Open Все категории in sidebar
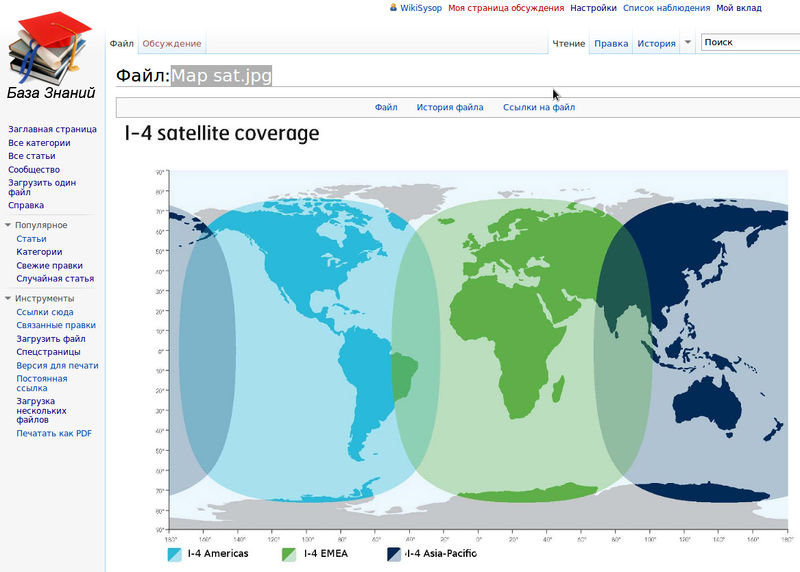This screenshot has height=572, width=800. click(39, 143)
